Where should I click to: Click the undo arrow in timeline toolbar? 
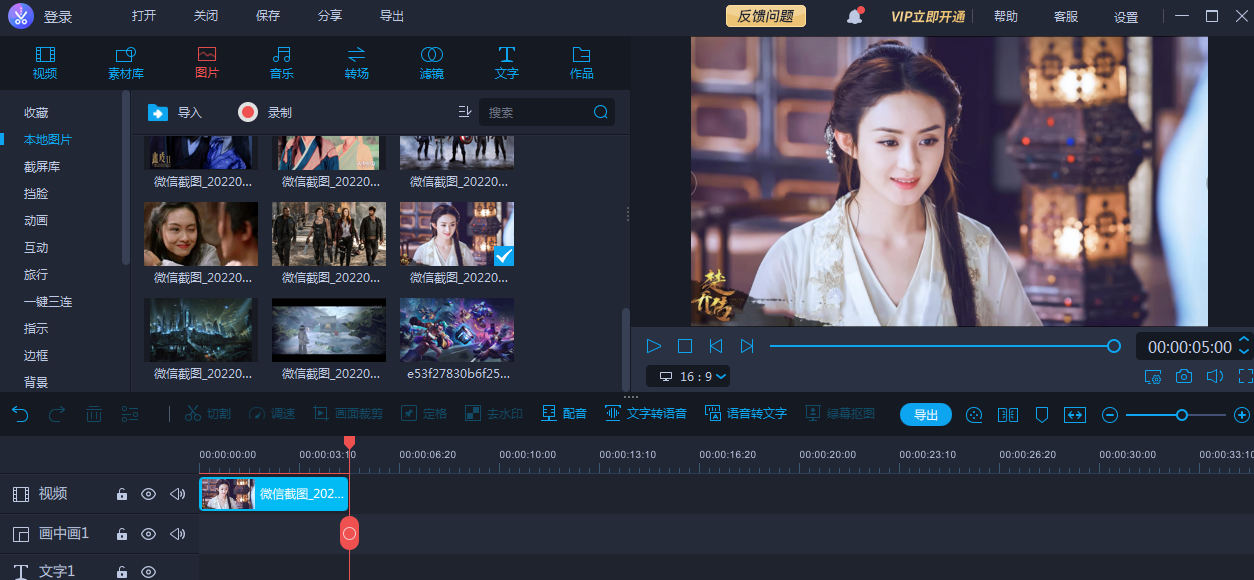[20, 413]
